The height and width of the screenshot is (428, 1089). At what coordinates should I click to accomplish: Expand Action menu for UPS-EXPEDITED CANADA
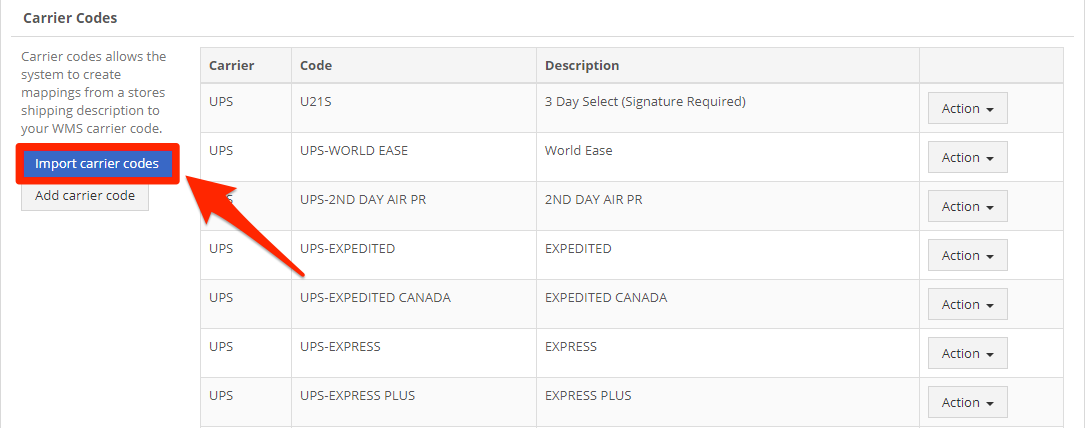(967, 304)
